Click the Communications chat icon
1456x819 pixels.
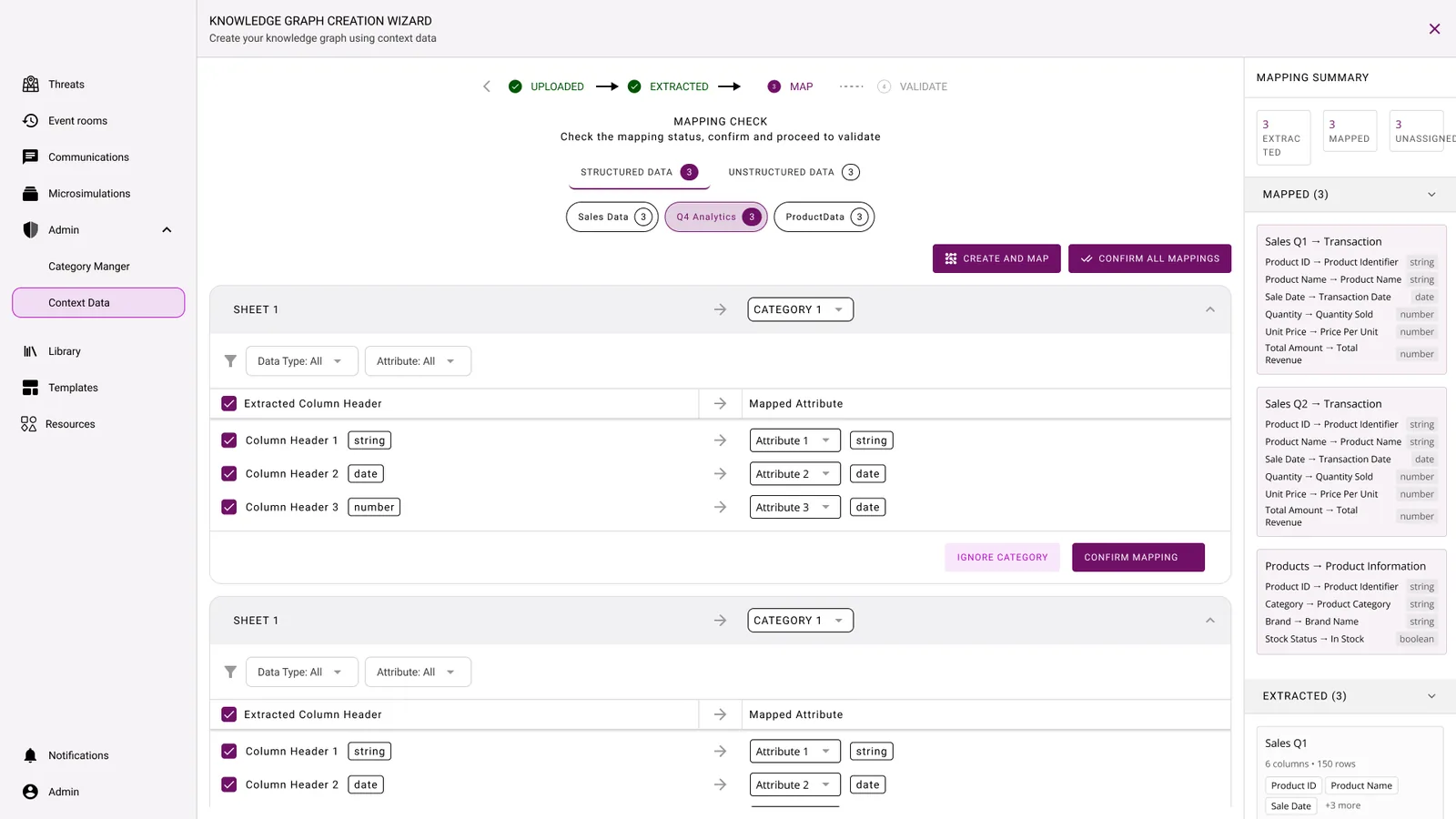pos(31,157)
